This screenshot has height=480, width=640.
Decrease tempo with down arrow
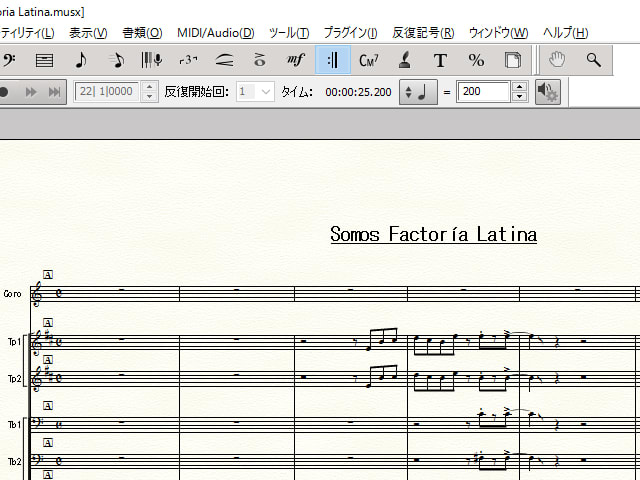(x=519, y=97)
